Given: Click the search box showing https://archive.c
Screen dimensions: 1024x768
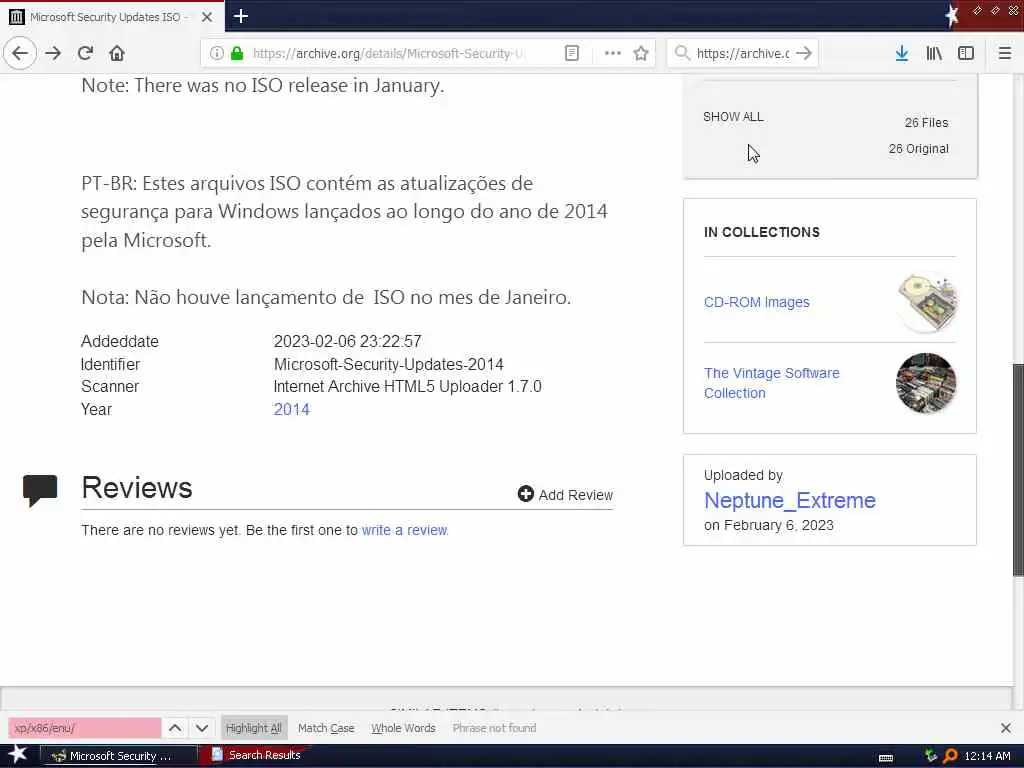Looking at the screenshot, I should (x=743, y=53).
